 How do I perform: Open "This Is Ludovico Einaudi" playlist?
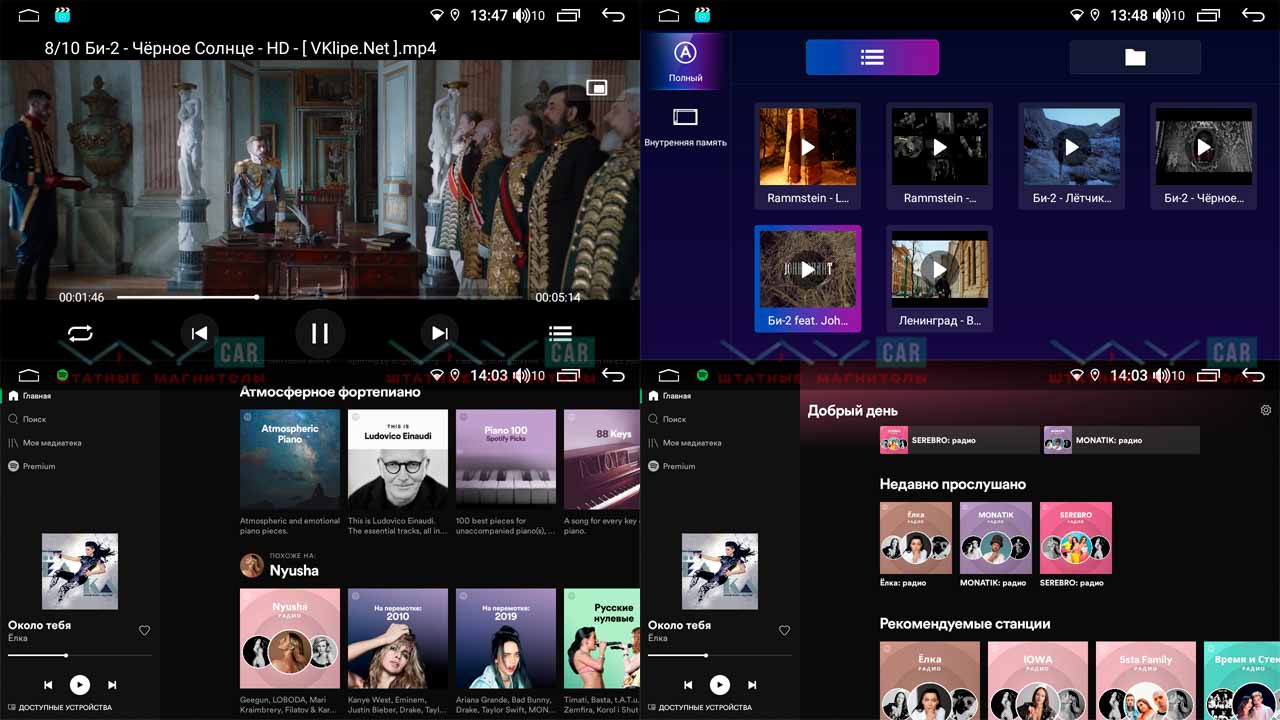pos(398,460)
